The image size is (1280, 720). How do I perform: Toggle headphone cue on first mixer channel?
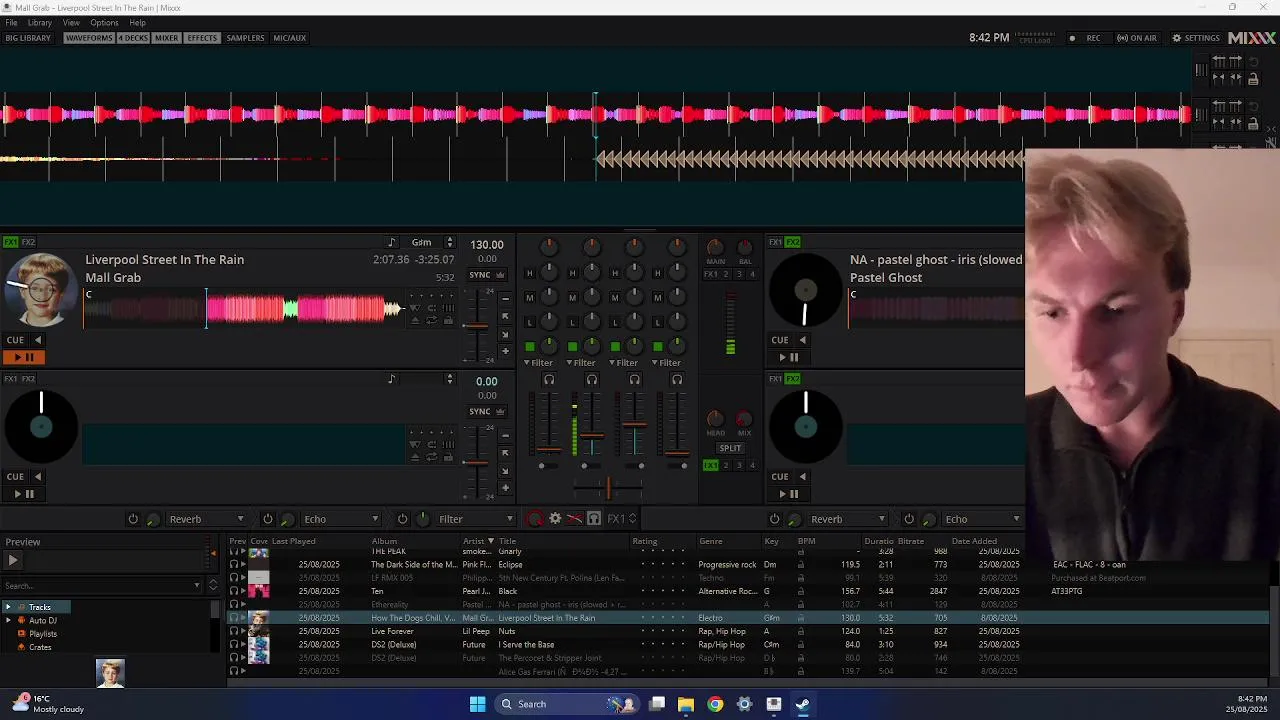coord(549,380)
